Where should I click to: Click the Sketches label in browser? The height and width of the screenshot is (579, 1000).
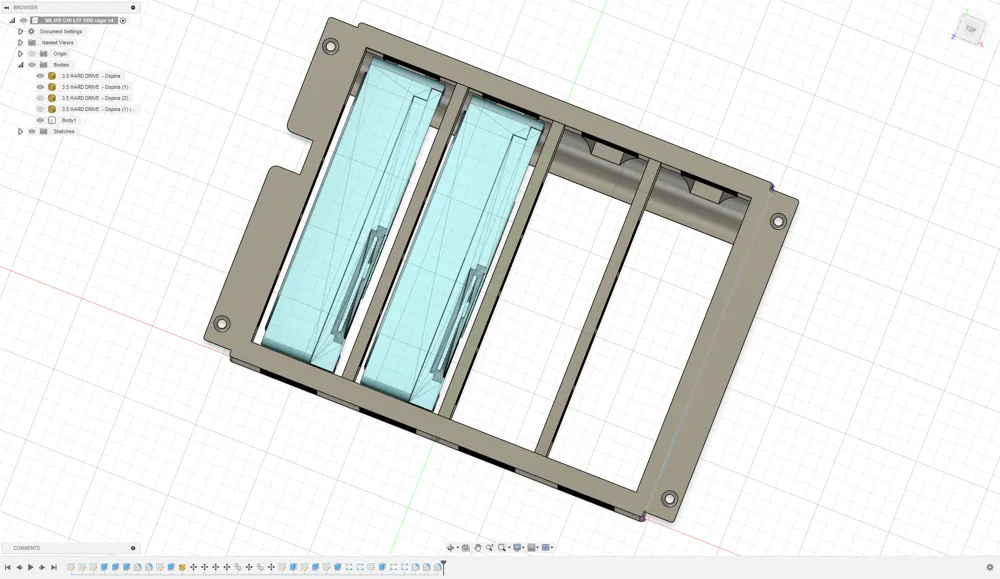[64, 131]
